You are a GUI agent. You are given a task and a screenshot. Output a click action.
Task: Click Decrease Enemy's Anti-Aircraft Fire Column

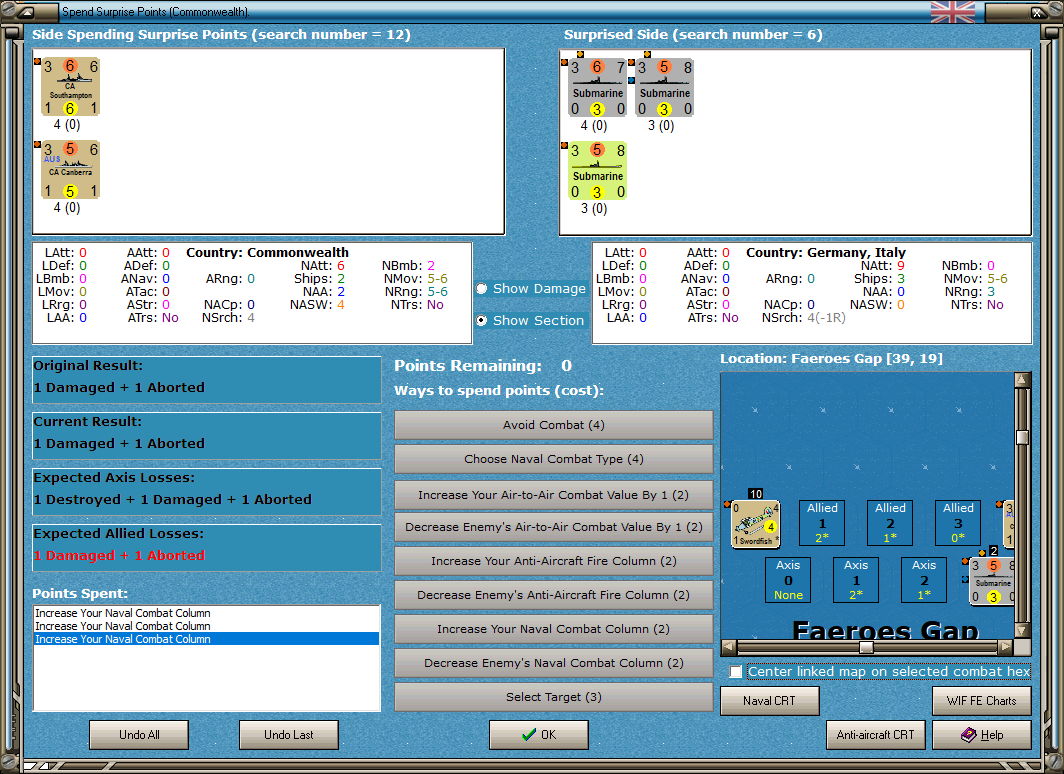(x=554, y=595)
